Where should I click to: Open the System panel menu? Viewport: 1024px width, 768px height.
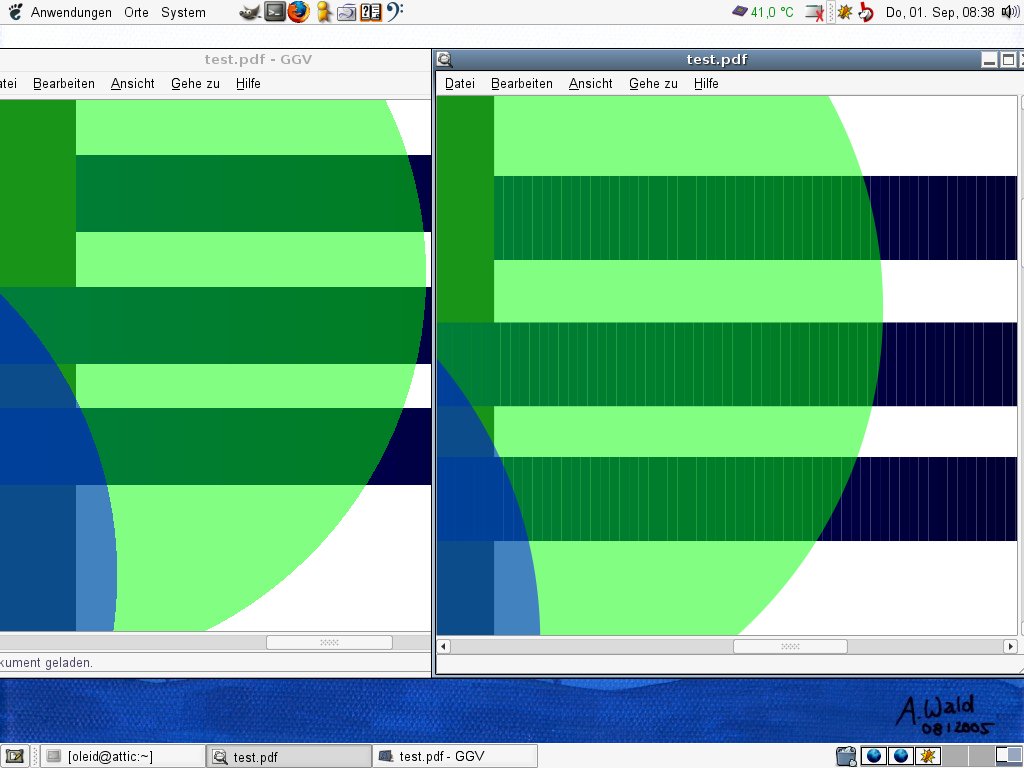pos(183,12)
